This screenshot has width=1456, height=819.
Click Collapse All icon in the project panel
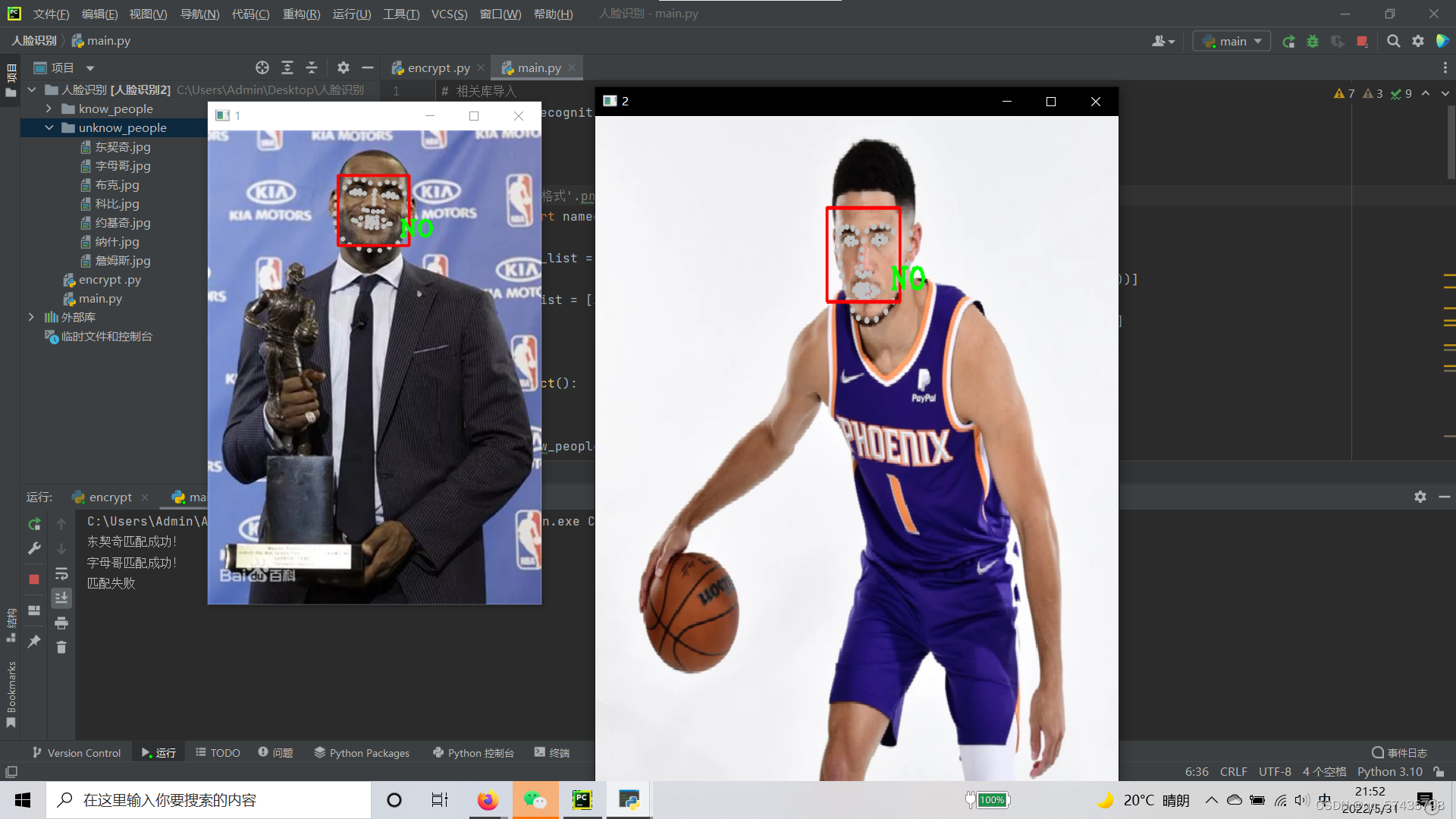coord(312,68)
